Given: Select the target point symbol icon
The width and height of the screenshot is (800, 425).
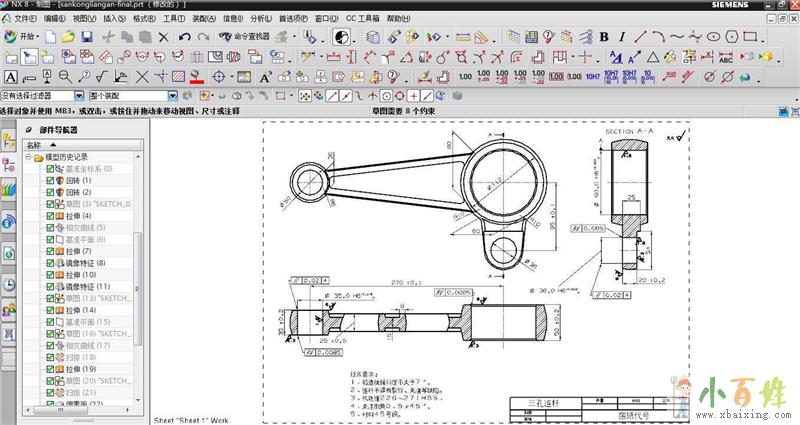Looking at the screenshot, I should (219, 76).
